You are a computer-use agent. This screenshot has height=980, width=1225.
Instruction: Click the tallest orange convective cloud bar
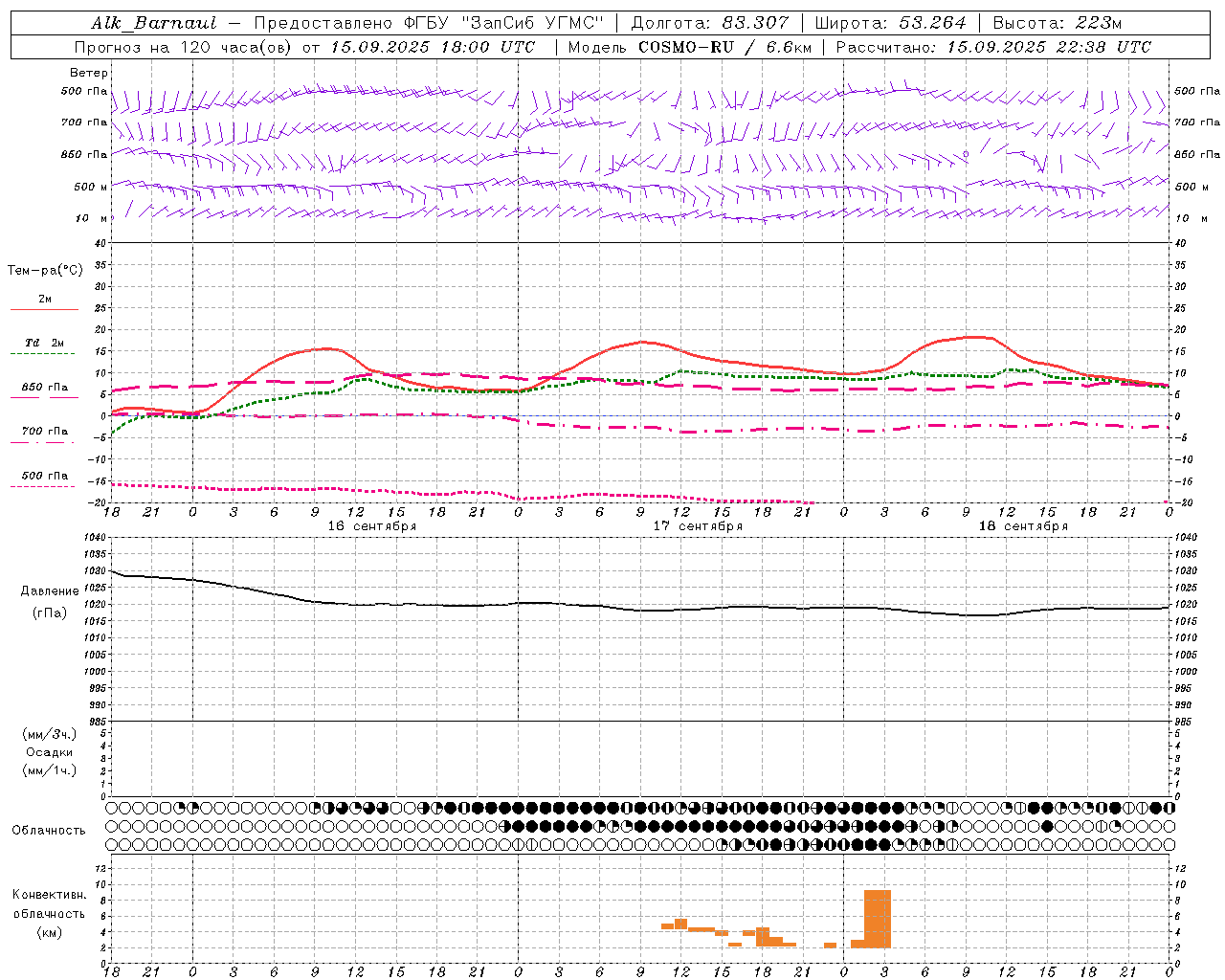[878, 919]
